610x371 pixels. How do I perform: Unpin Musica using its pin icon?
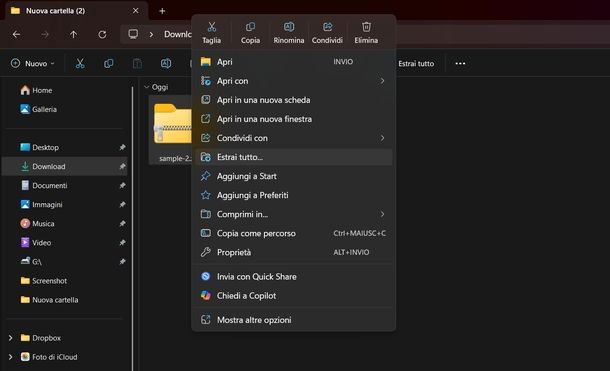coord(122,224)
